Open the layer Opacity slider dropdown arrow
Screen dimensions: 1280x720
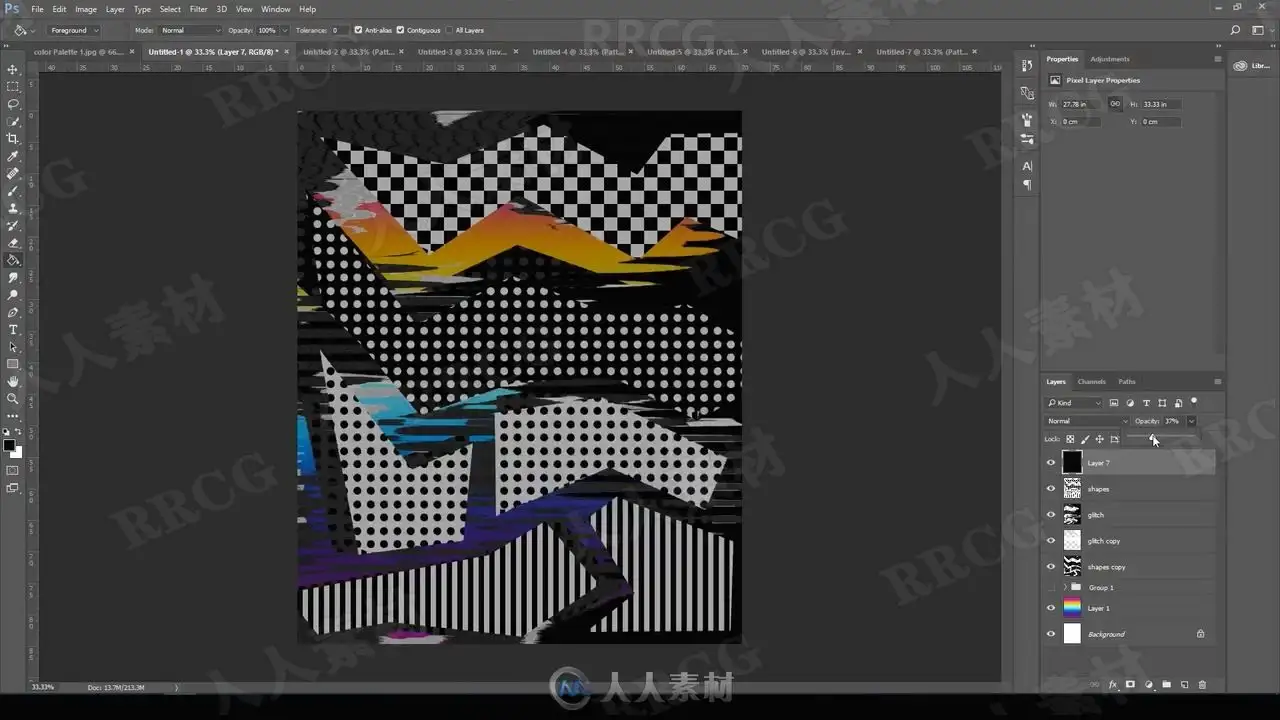(x=1191, y=421)
